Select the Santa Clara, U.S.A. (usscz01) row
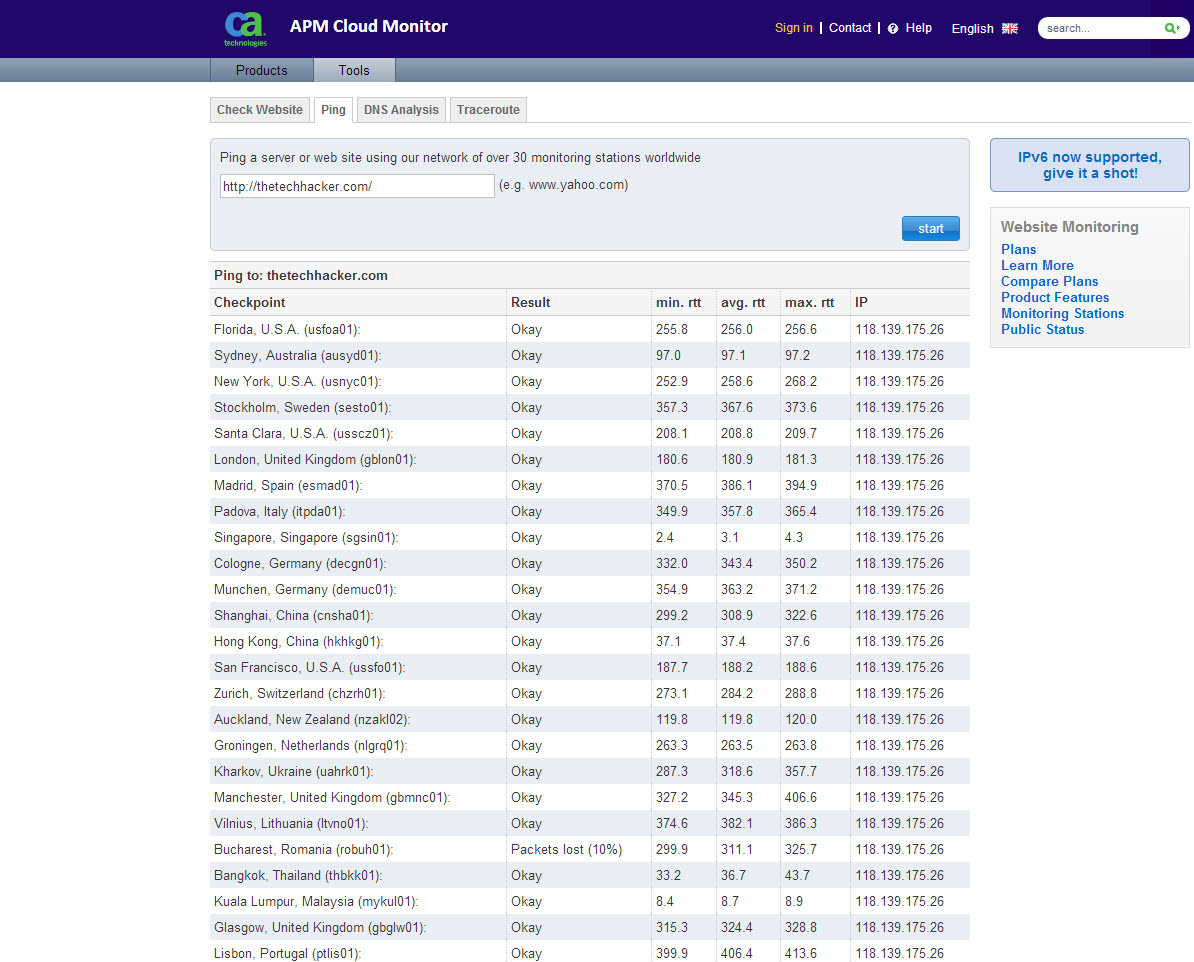Viewport: 1194px width, 962px height. (x=589, y=433)
